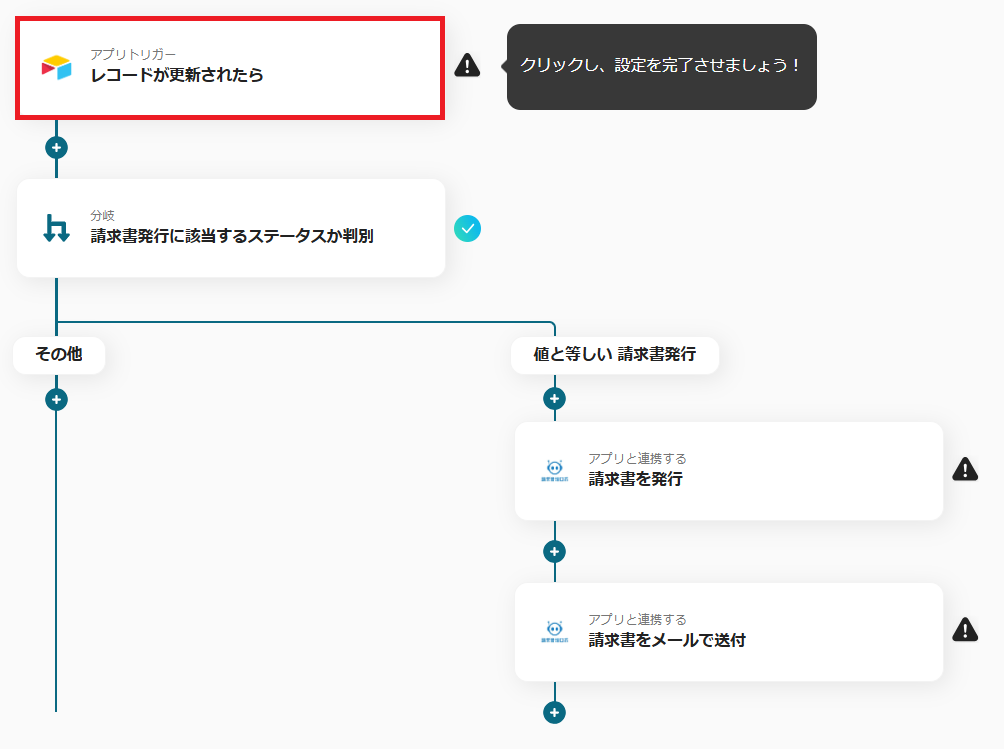Screen dimensions: 1004x749
Task: Click the Airtable logo on the trigger card
Action: pos(56,67)
